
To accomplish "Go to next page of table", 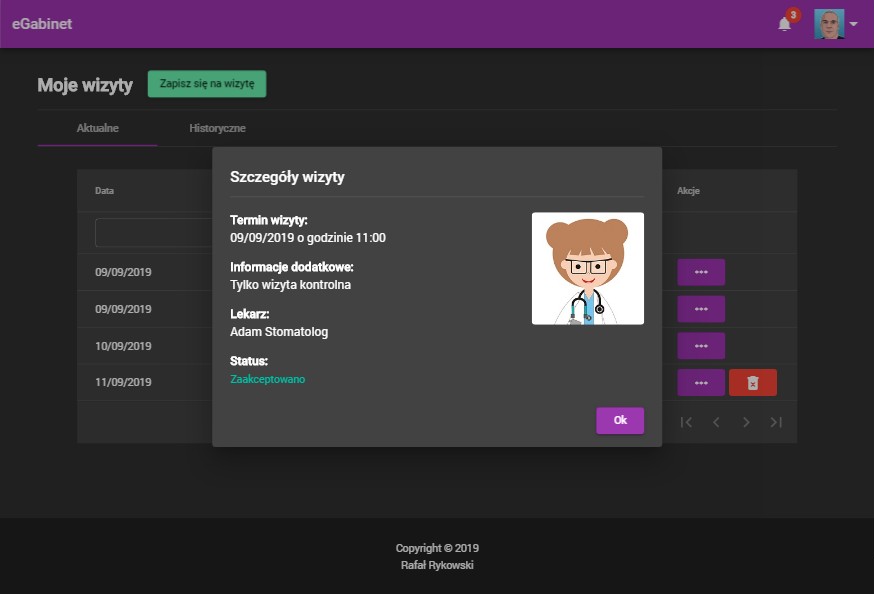I will click(746, 422).
